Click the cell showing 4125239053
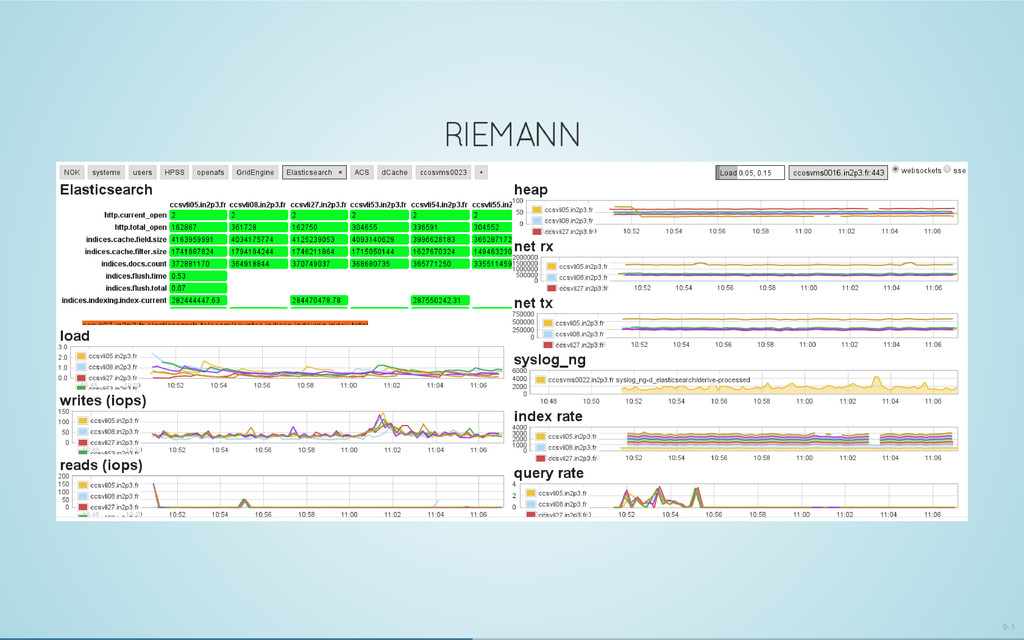Image resolution: width=1024 pixels, height=640 pixels. tap(319, 240)
